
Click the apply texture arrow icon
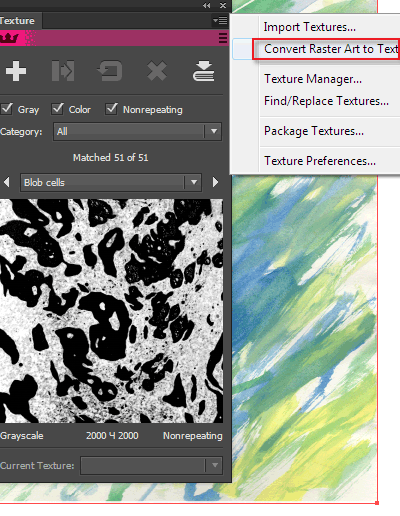coord(63,71)
